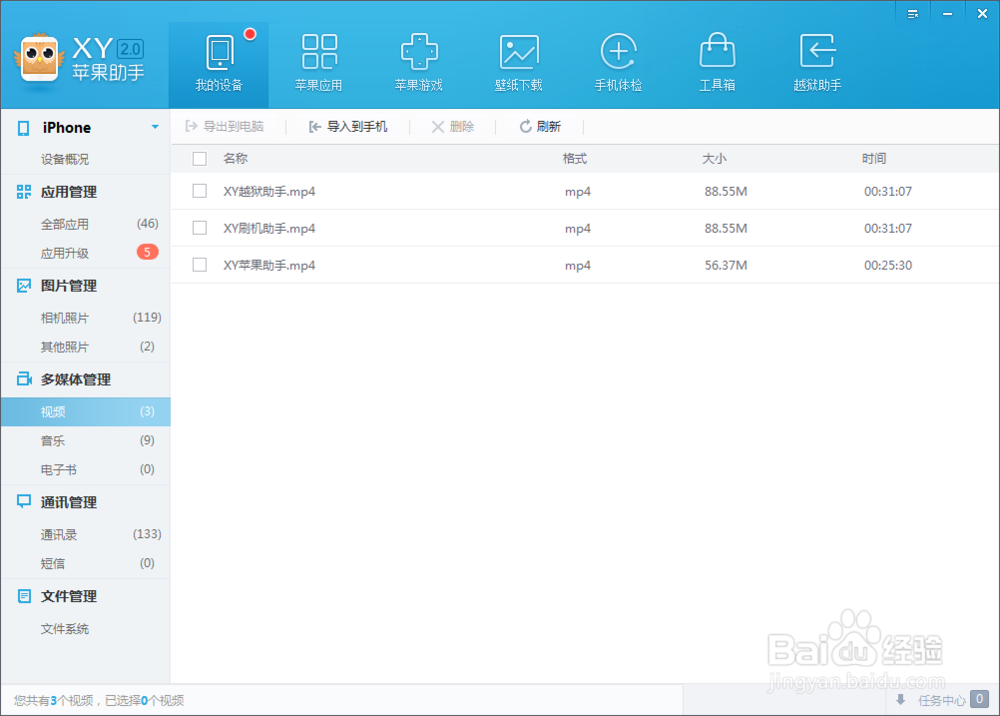Click the 图片管理 section icon

click(24, 286)
